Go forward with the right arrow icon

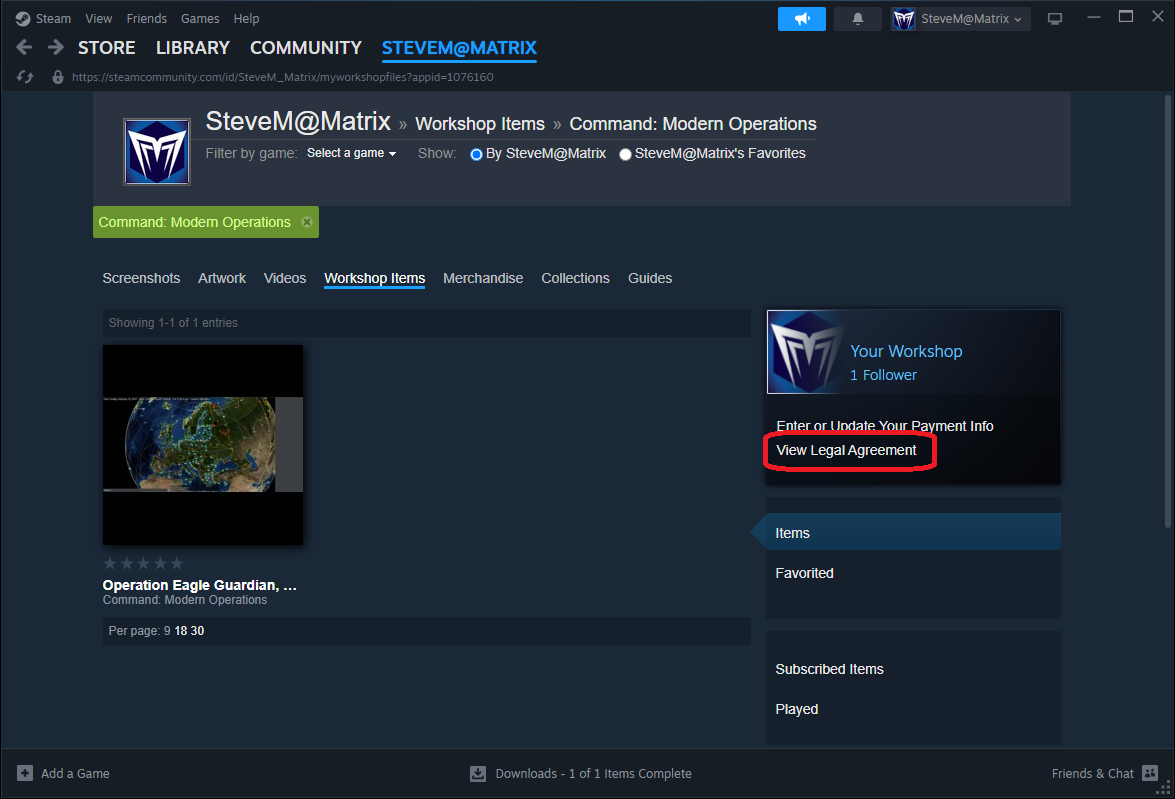(x=55, y=48)
